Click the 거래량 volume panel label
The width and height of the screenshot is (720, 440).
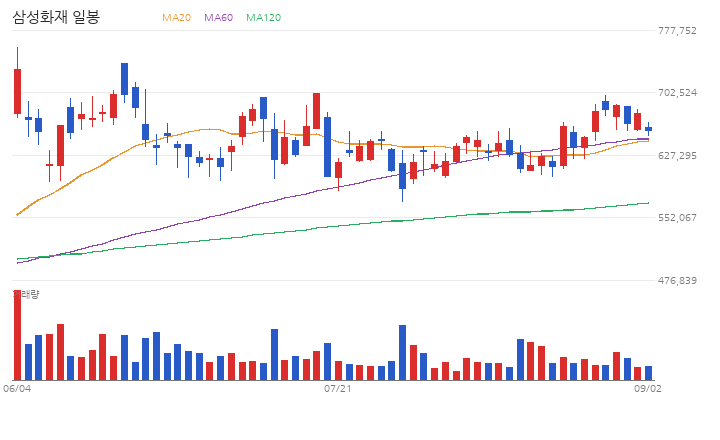click(x=26, y=294)
